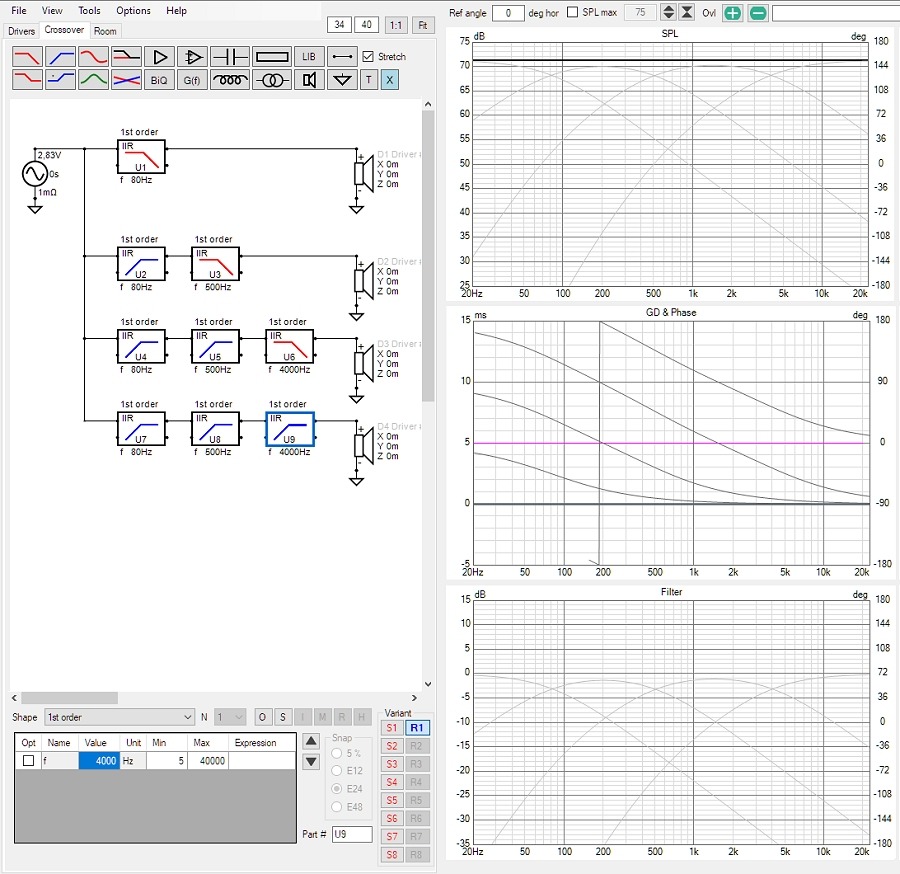Add an operational amplifier block

[x=193, y=57]
